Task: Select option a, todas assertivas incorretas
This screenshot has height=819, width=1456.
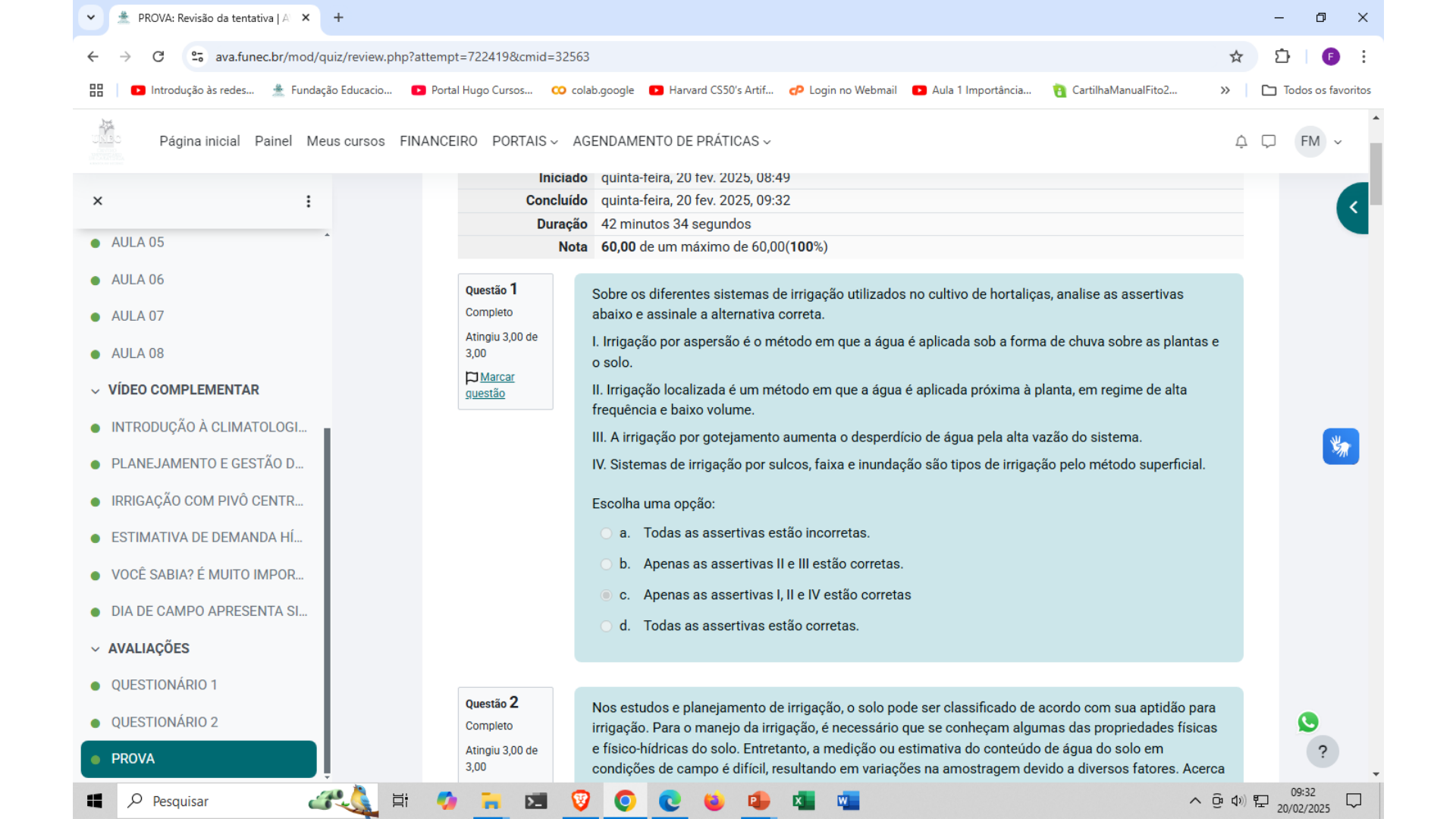Action: click(x=606, y=533)
